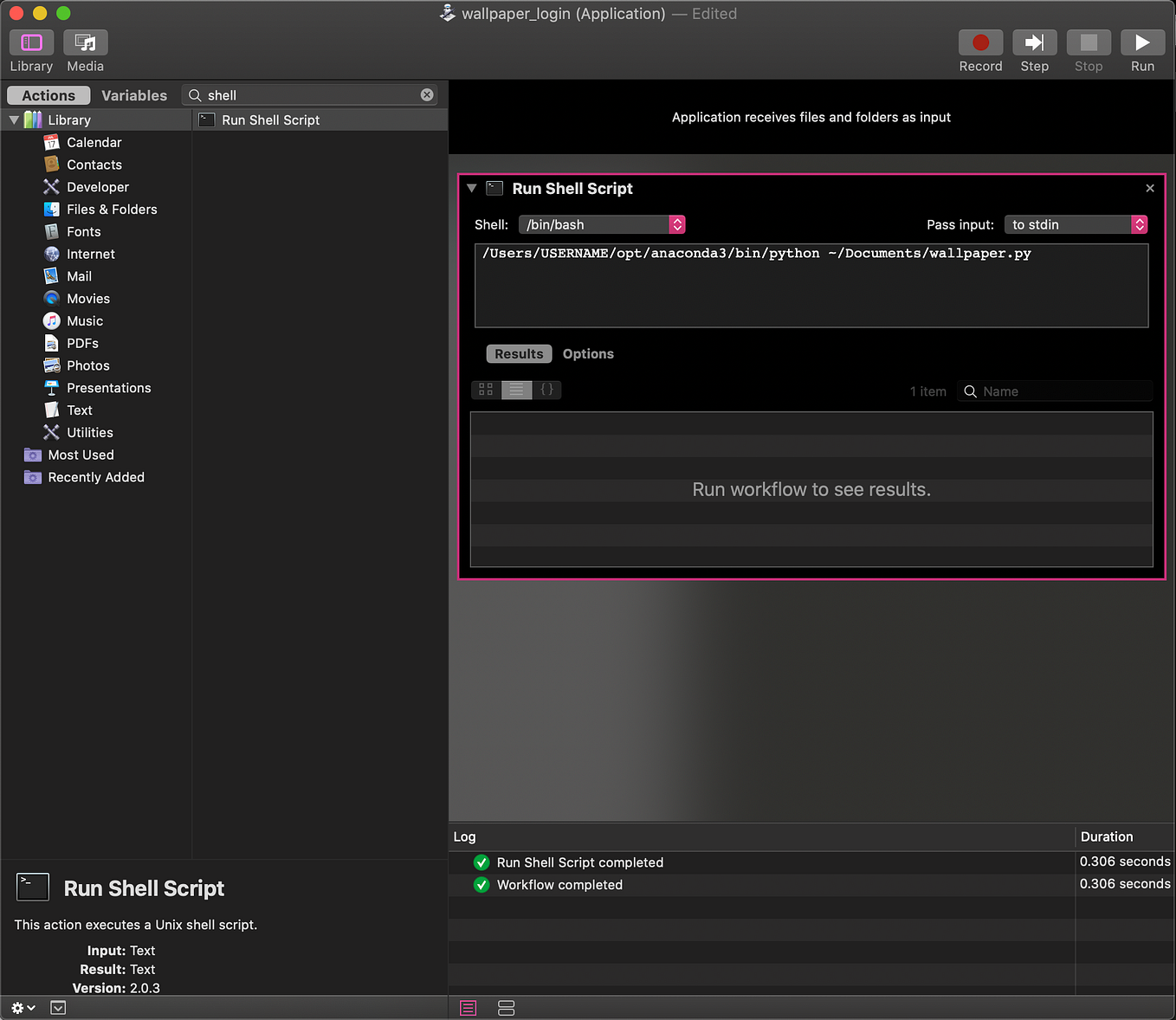This screenshot has width=1176, height=1020.
Task: Show the log view
Action: coord(468,1008)
